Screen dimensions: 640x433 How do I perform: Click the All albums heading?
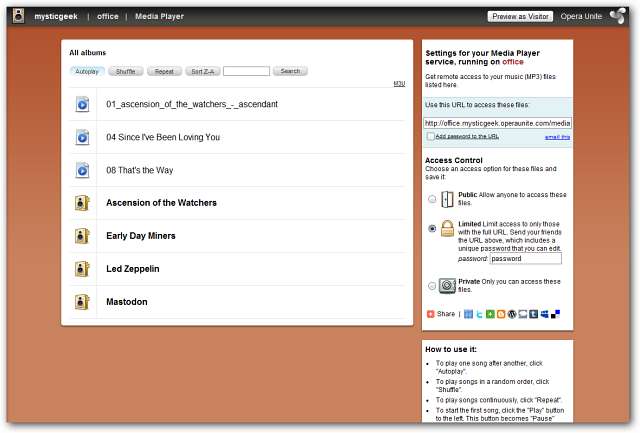pos(88,53)
